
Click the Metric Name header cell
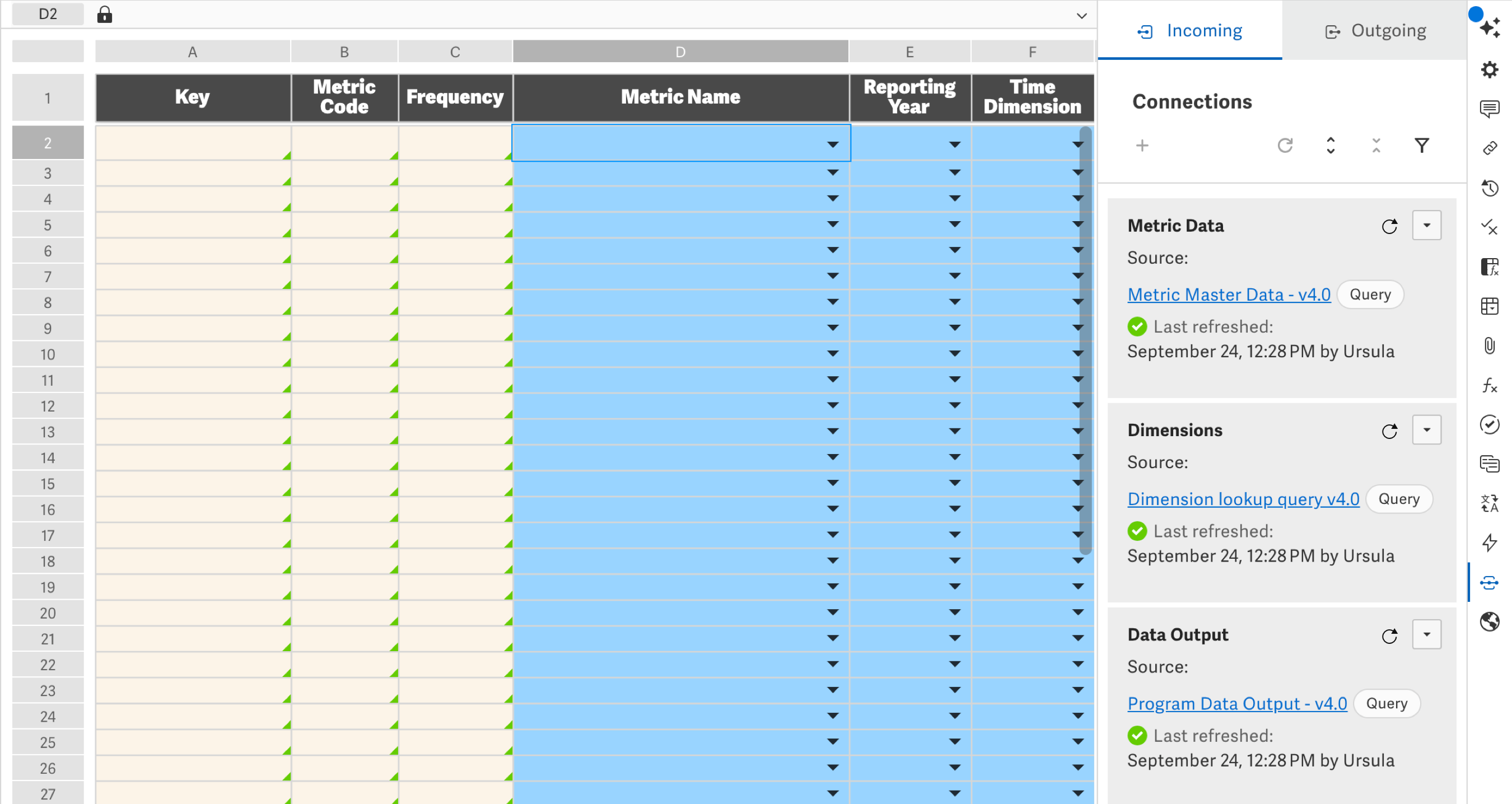[x=681, y=97]
